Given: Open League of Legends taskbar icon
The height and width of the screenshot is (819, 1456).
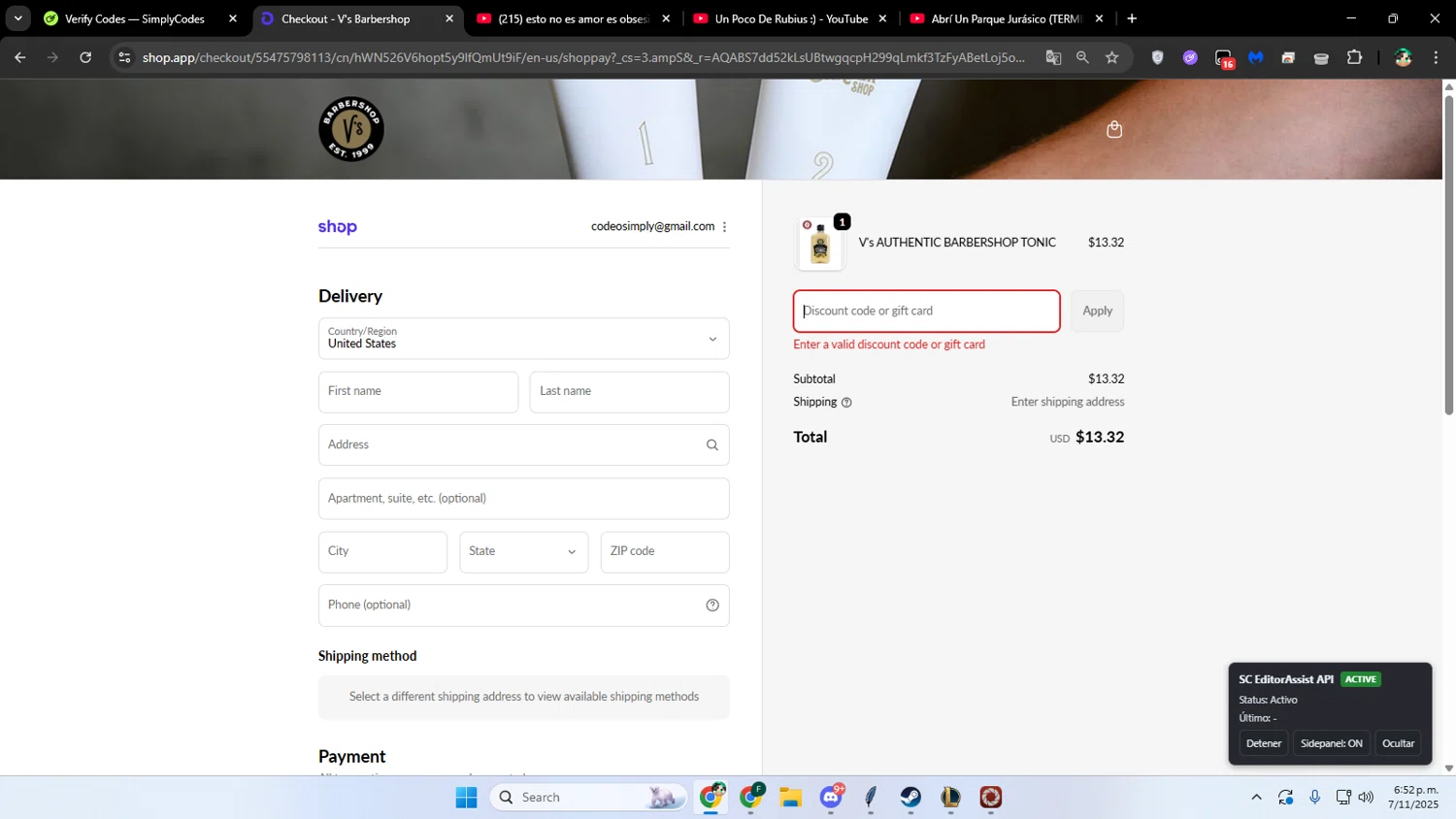Looking at the screenshot, I should tap(950, 798).
